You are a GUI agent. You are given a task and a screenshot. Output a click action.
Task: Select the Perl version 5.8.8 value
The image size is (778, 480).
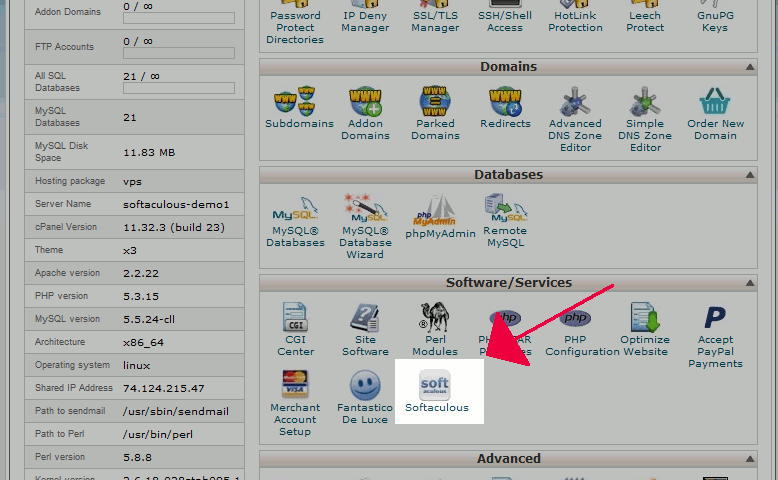point(137,457)
